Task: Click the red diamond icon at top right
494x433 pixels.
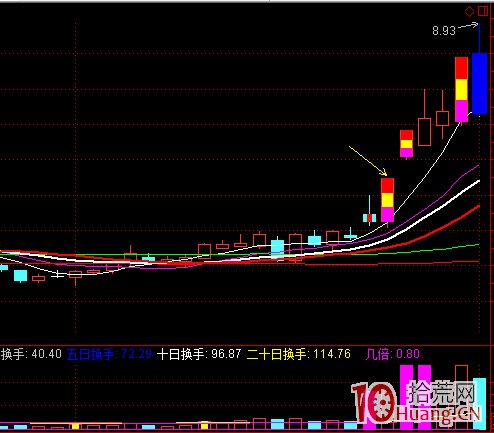Action: pos(469,12)
